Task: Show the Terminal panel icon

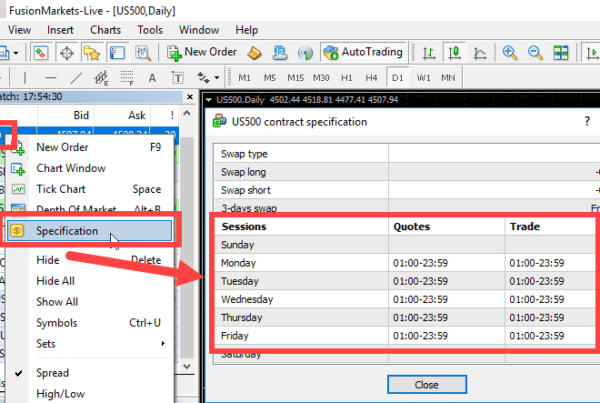Action: (x=117, y=53)
